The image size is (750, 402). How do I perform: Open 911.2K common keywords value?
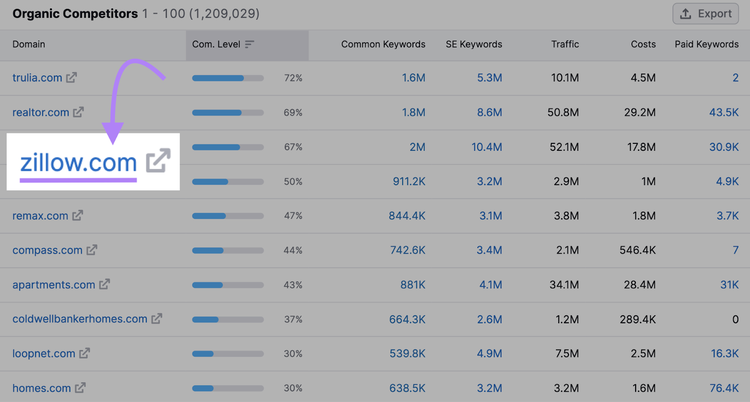409,181
